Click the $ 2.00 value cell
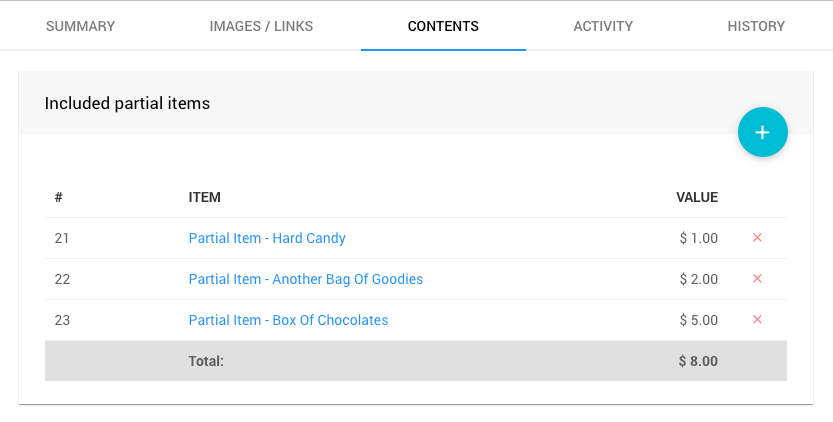The image size is (833, 422). 698,279
